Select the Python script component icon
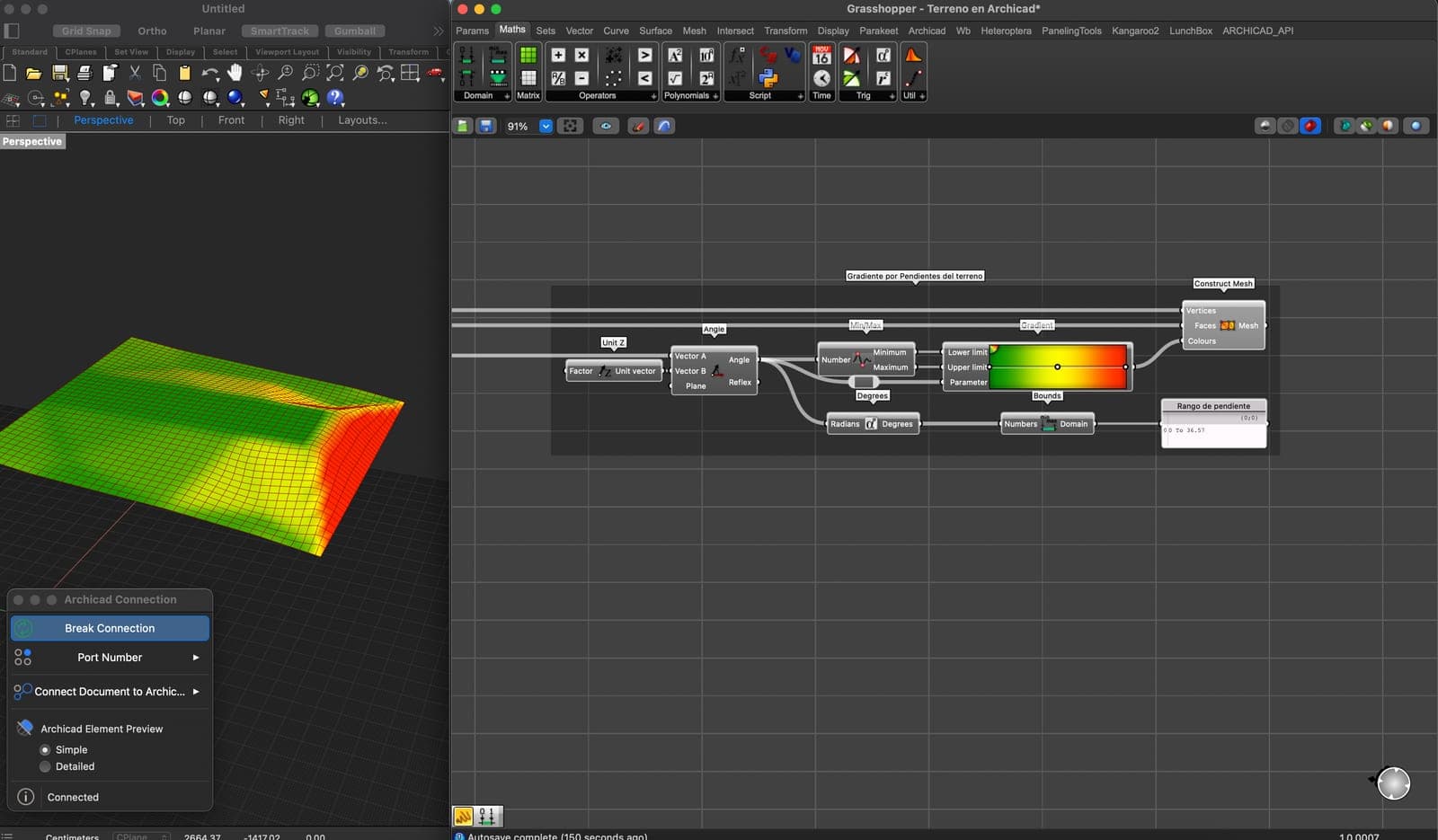This screenshot has width=1438, height=840. 768,78
